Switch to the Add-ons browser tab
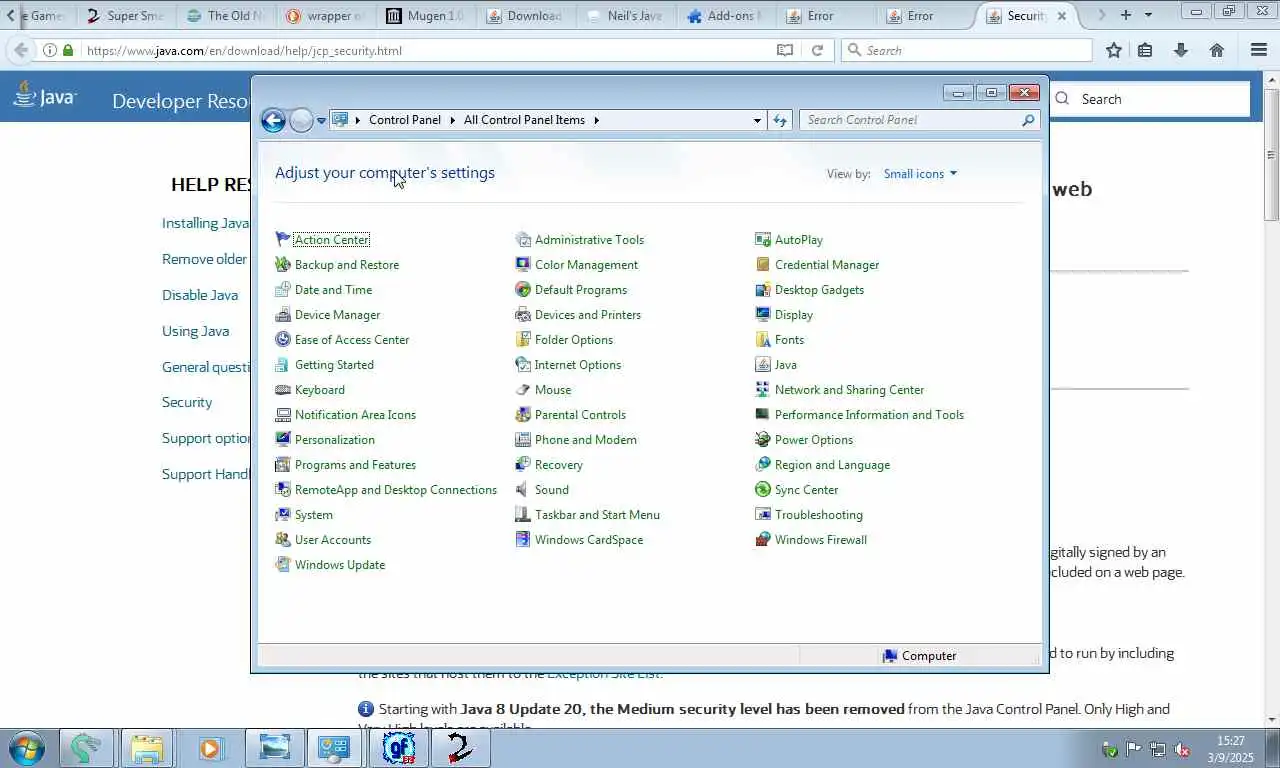Screen dimensions: 1280x768 pos(724,16)
